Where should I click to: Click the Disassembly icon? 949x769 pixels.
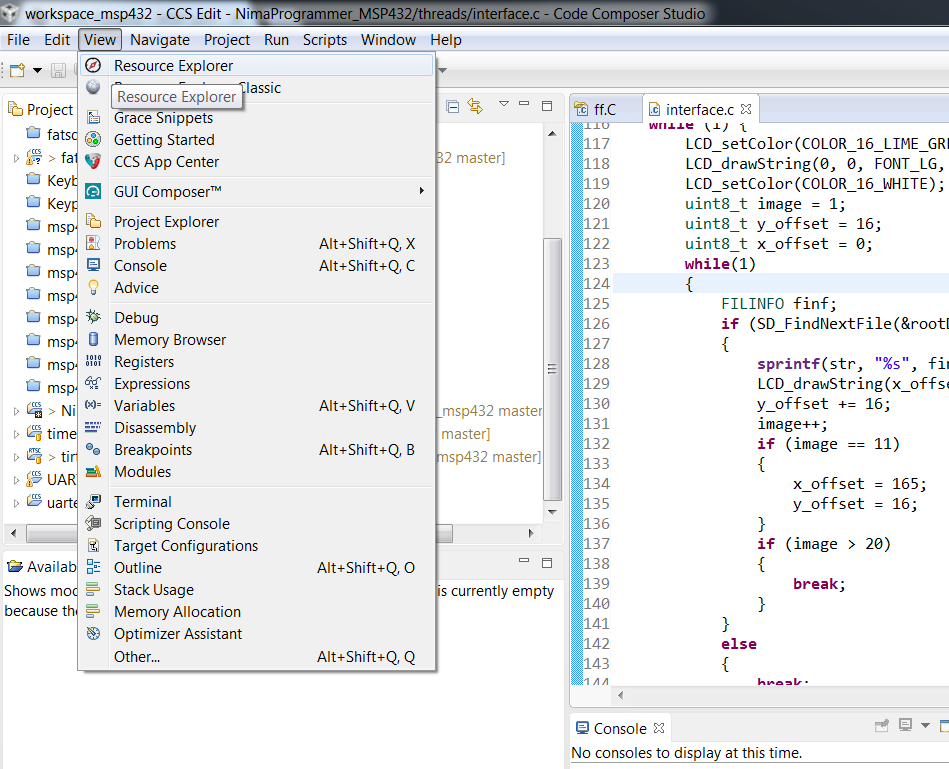93,427
